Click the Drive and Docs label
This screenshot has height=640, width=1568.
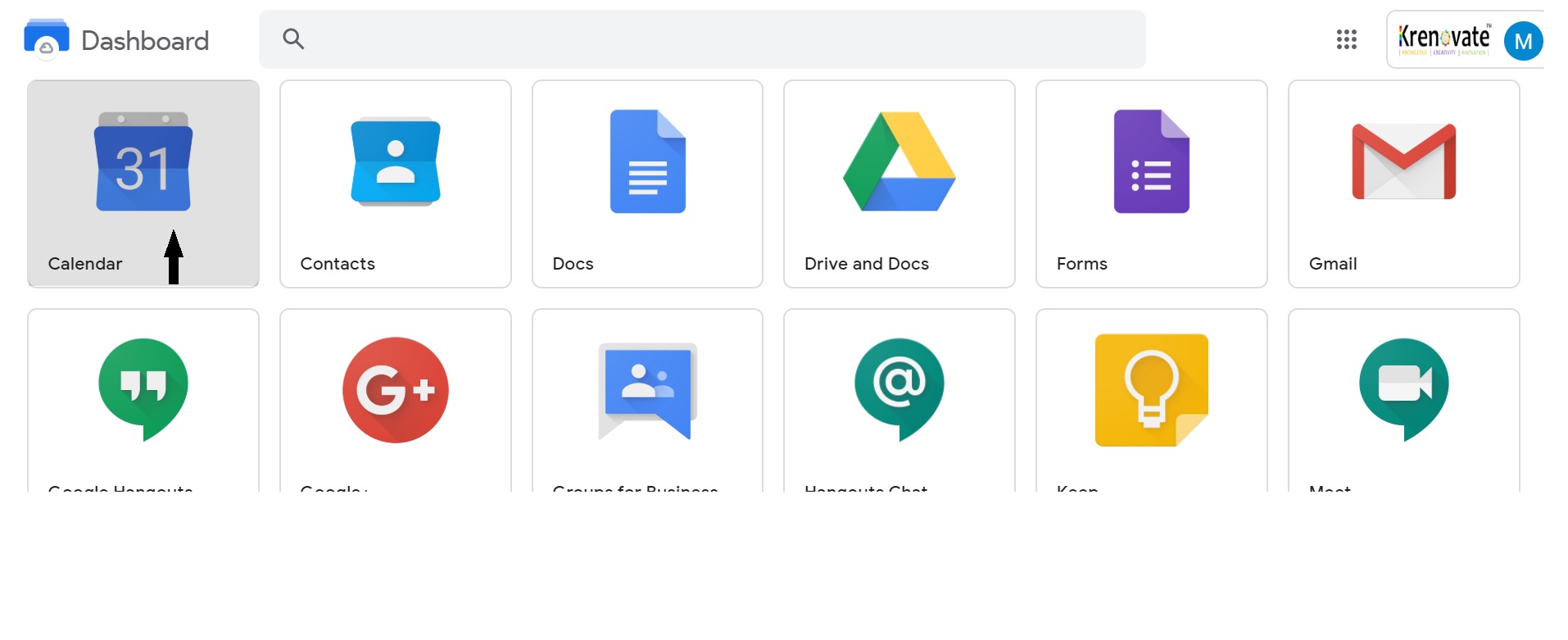pyautogui.click(x=867, y=264)
